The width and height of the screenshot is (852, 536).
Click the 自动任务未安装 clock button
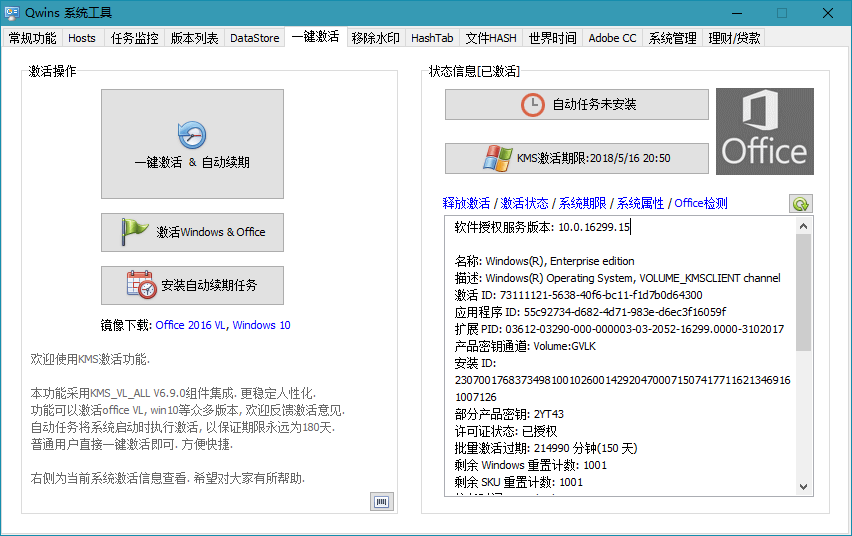[576, 104]
